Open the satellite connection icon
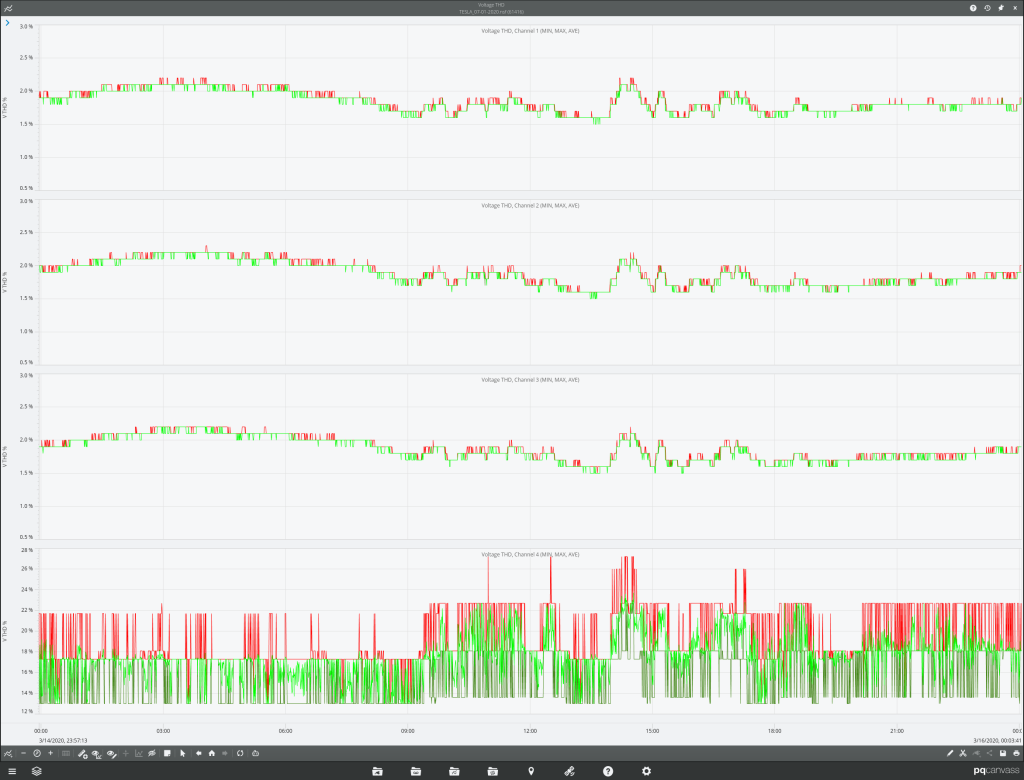Image resolution: width=1024 pixels, height=780 pixels. pos(569,771)
